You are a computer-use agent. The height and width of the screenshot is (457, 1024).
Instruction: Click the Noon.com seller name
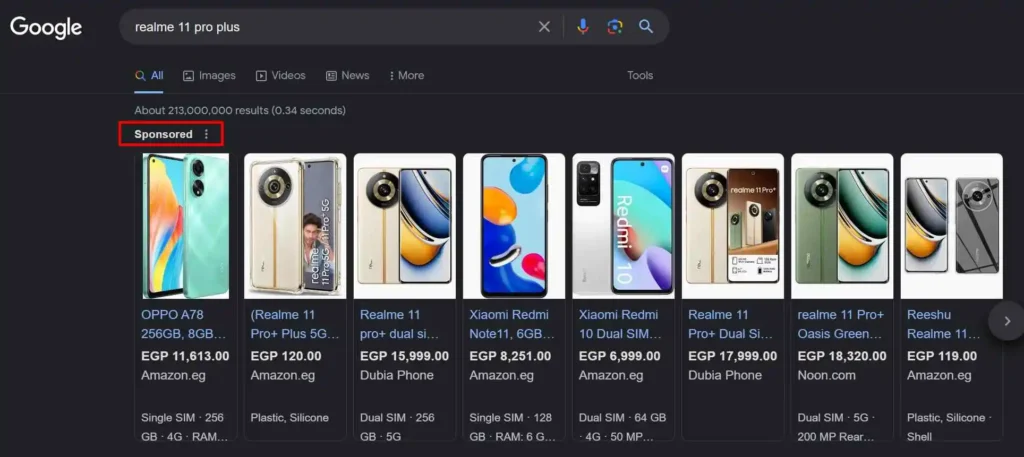pos(827,375)
